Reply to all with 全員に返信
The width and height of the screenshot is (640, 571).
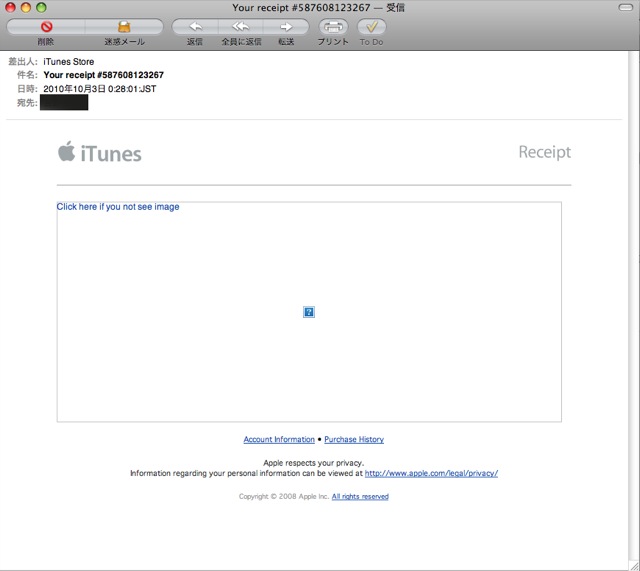point(241,27)
